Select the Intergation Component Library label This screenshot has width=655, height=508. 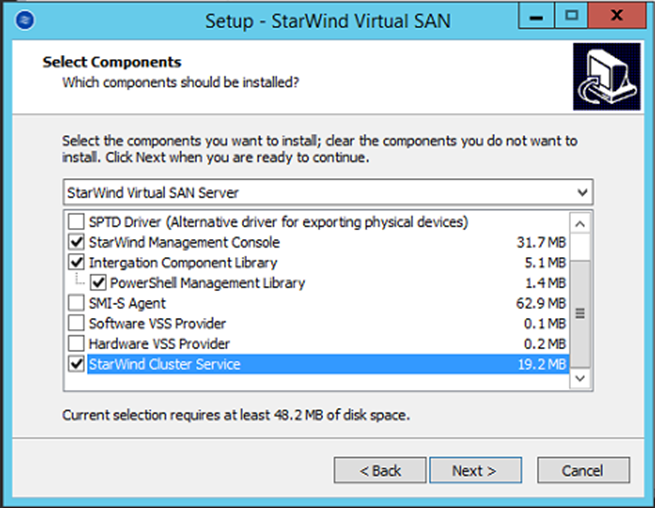(x=183, y=263)
